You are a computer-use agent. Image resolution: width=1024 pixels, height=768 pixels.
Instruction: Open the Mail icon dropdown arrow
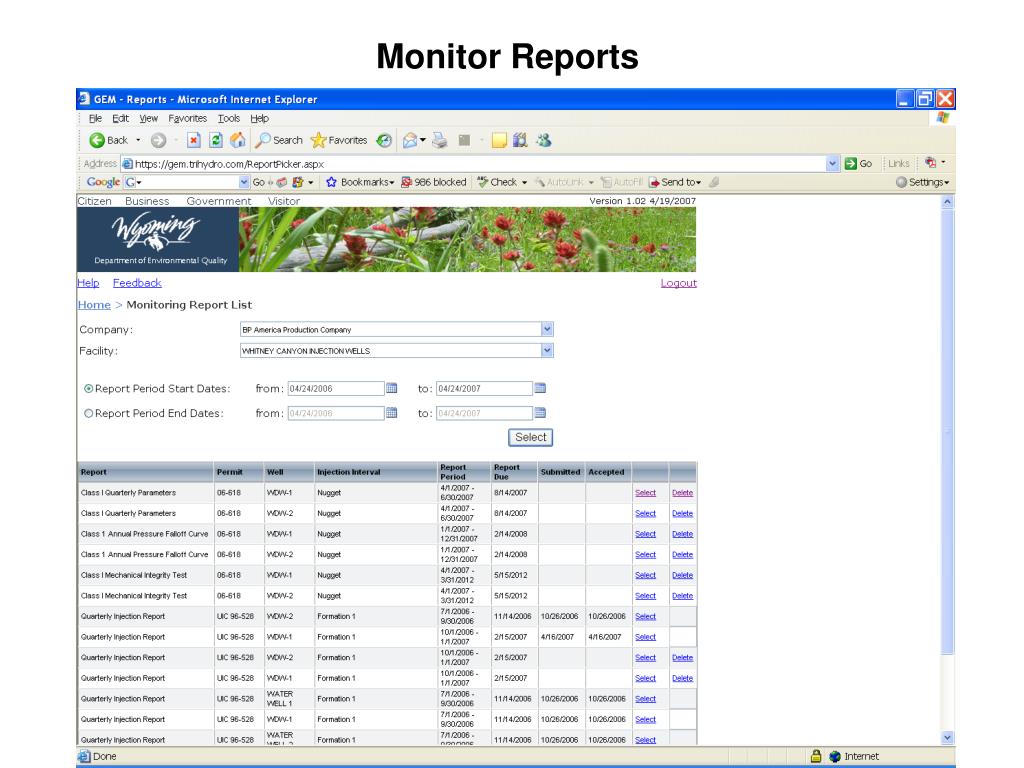423,140
